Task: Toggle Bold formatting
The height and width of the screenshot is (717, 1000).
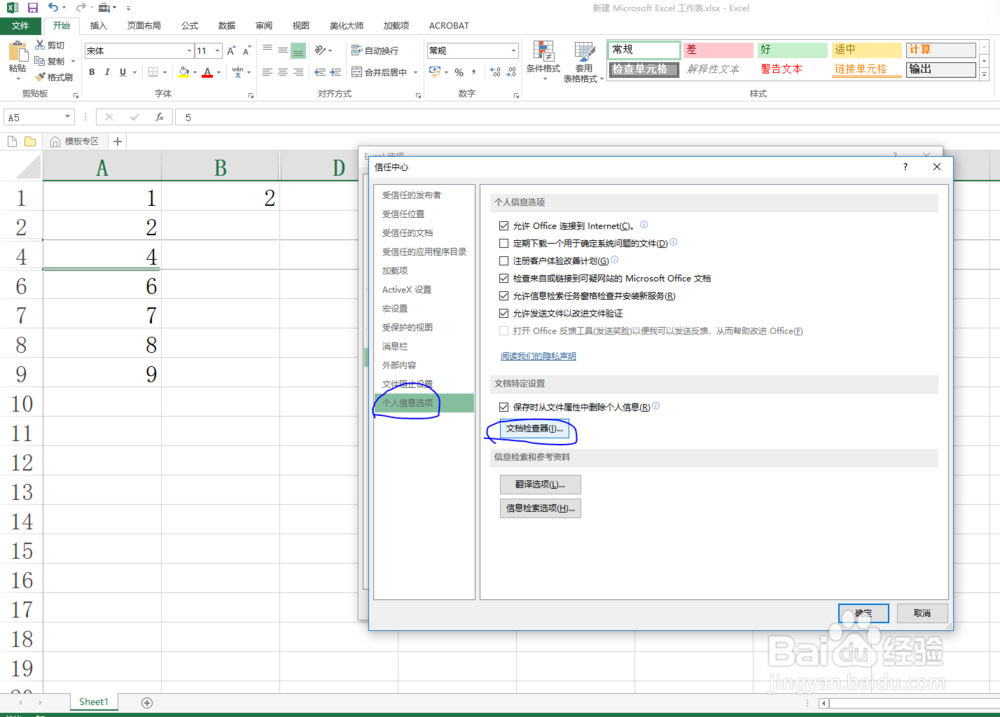Action: pos(92,72)
